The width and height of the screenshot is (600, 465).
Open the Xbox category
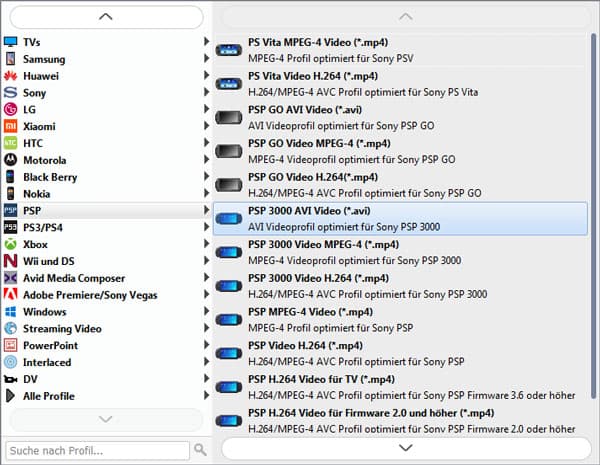tap(106, 244)
